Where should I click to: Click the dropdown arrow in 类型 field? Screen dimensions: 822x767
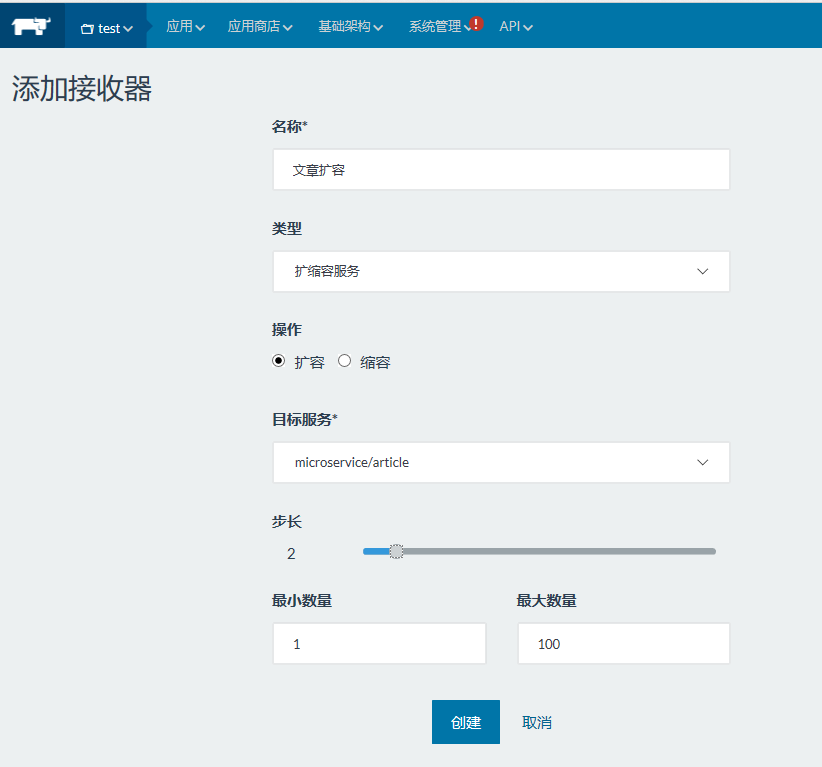click(x=703, y=271)
